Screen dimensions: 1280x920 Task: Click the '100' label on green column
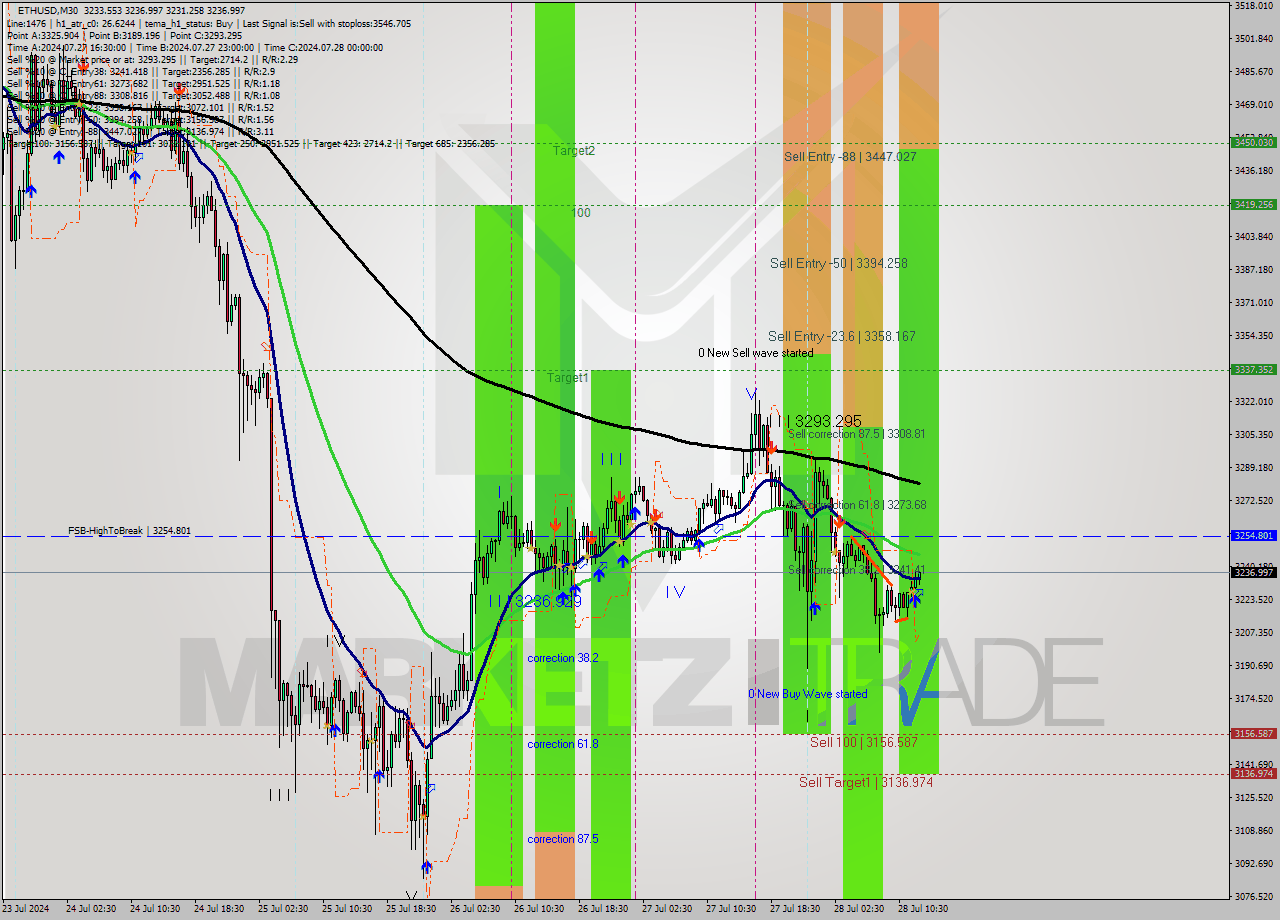pos(581,213)
